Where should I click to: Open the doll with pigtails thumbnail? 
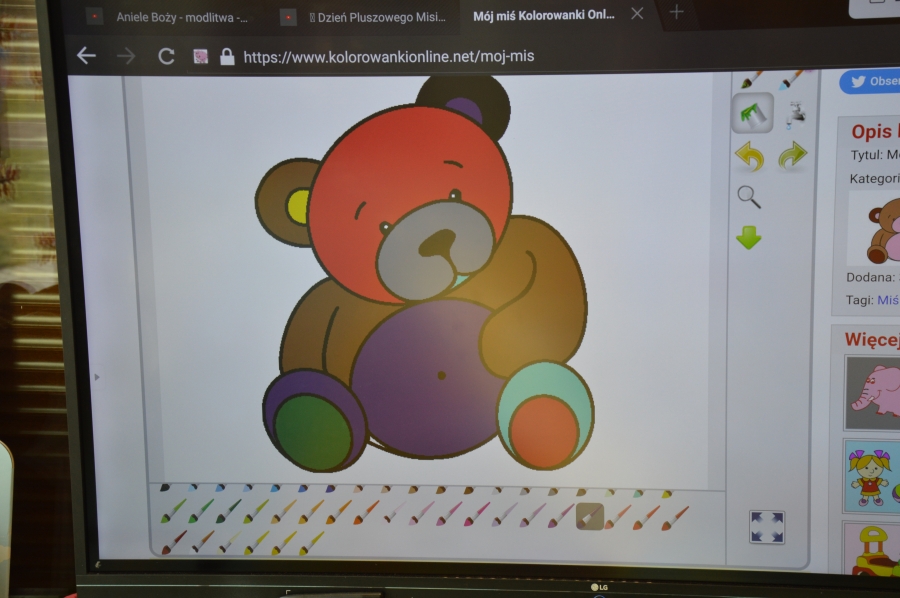point(874,476)
